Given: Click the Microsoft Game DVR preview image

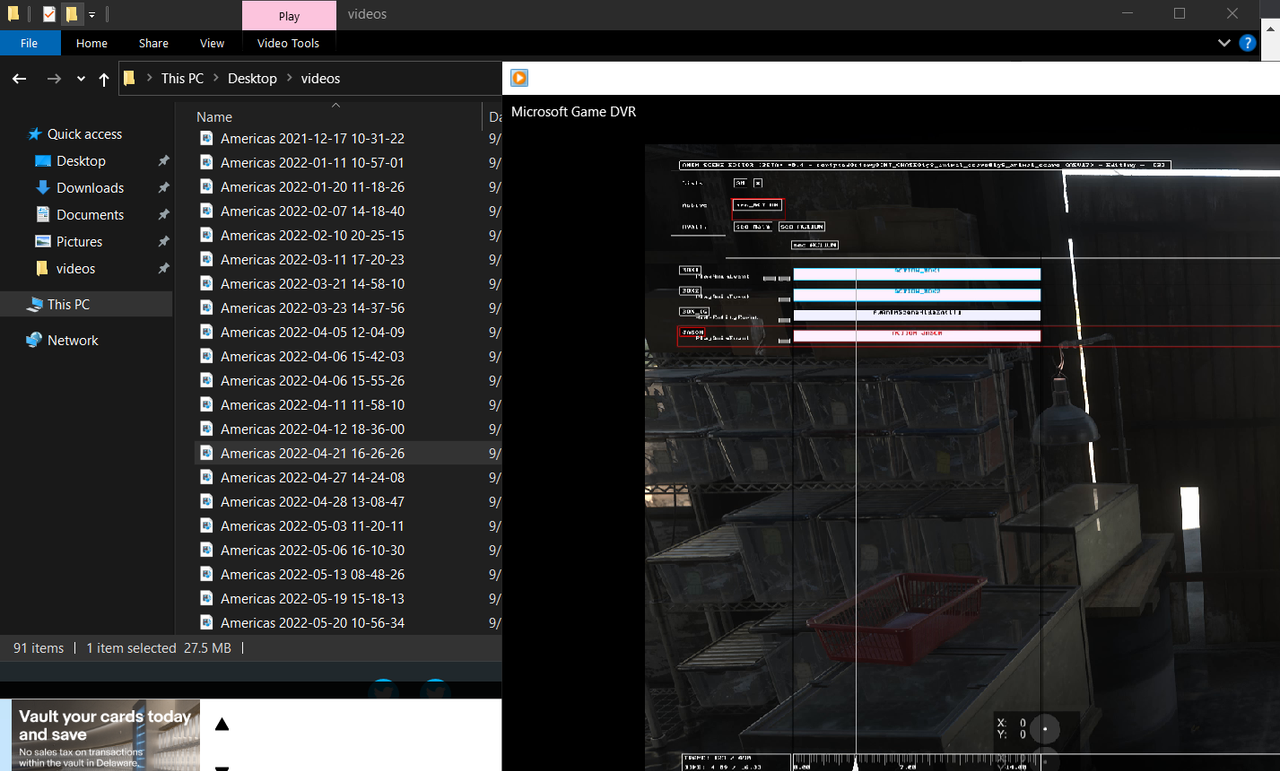Looking at the screenshot, I should 962,457.
